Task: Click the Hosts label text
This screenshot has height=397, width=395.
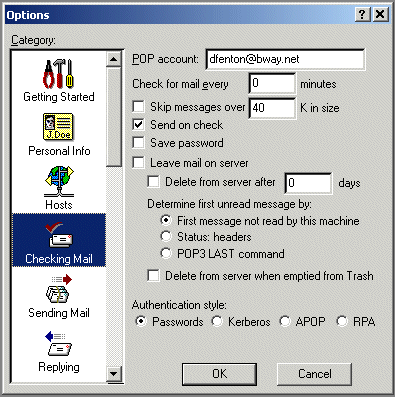Action: 59,204
